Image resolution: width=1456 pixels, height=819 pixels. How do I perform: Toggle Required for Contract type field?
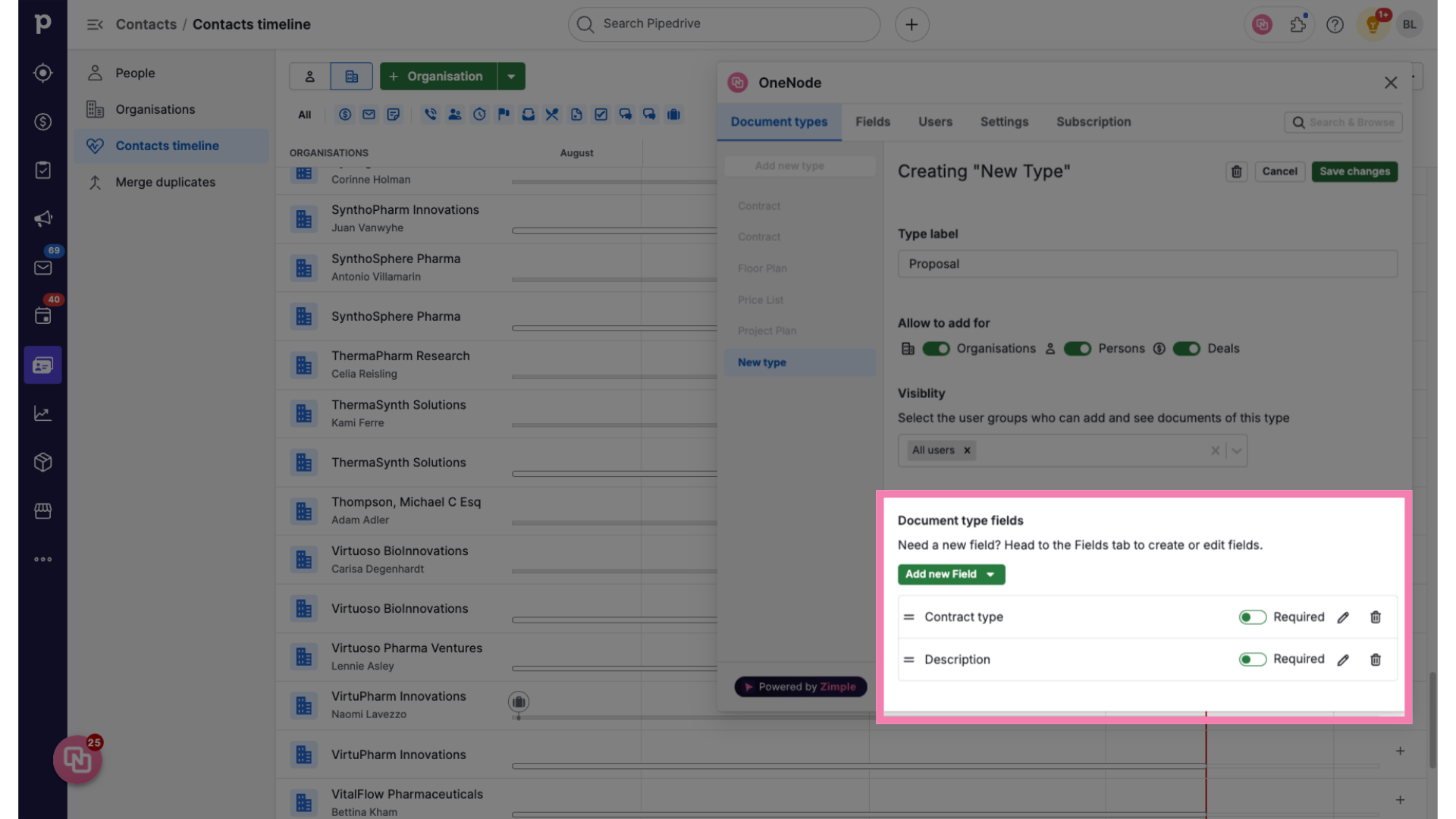pos(1253,617)
